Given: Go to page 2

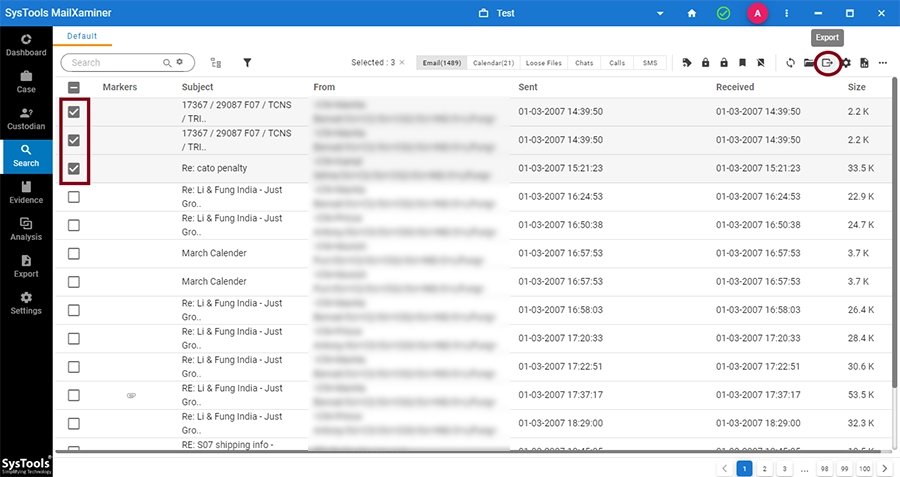Looking at the screenshot, I should [x=764, y=468].
